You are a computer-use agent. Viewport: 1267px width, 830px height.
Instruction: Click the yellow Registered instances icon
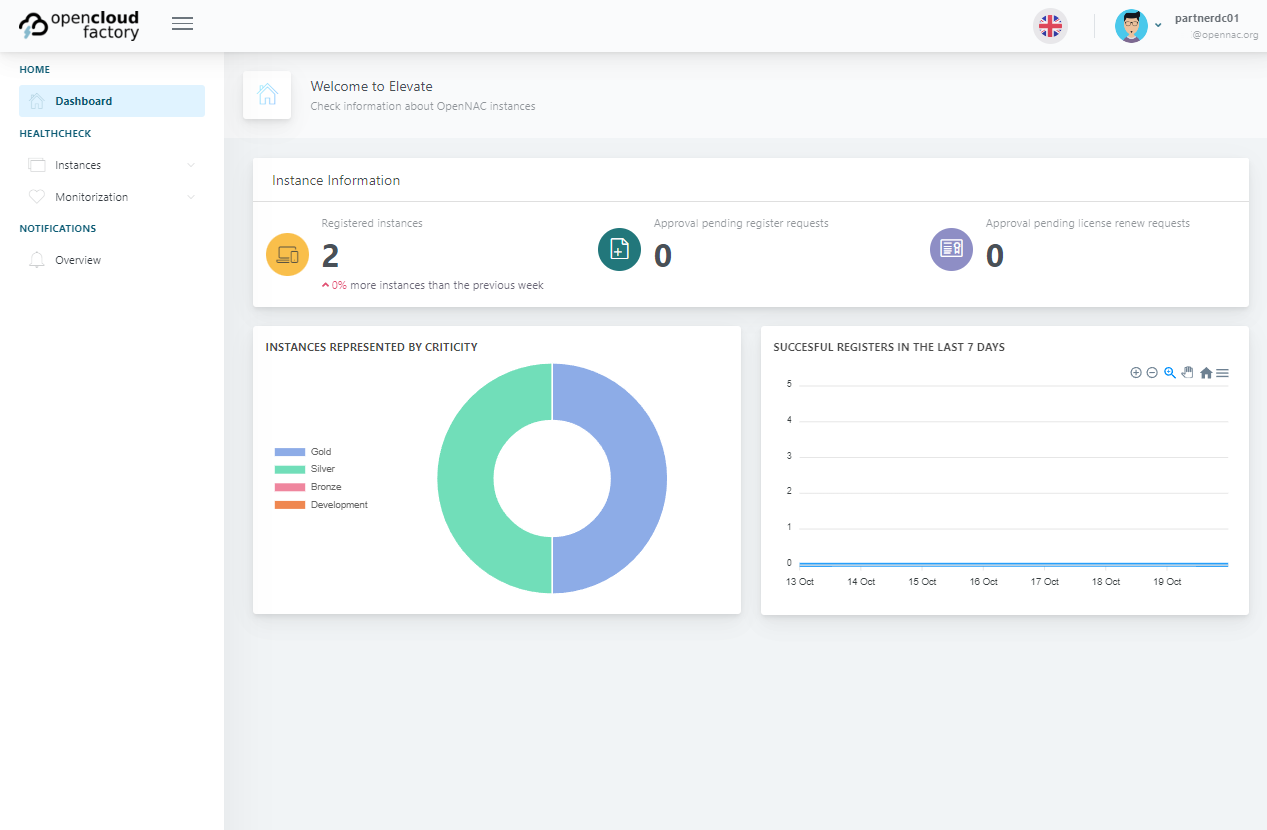[287, 254]
